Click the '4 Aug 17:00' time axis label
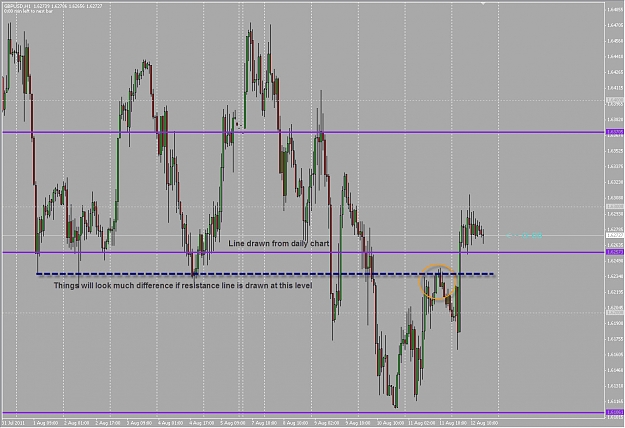This screenshot has height=428, width=625. click(202, 422)
